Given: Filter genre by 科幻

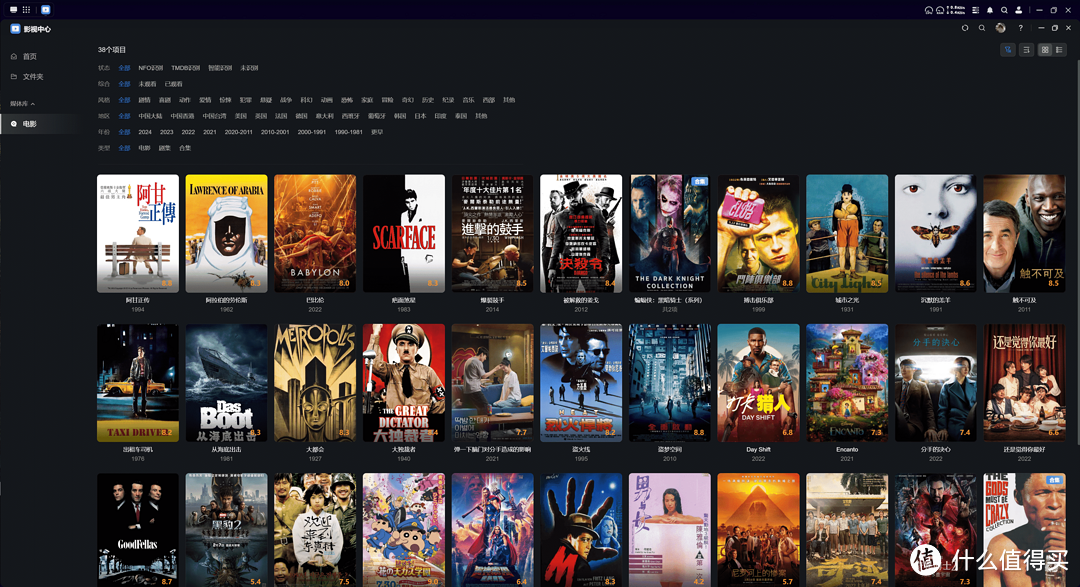Looking at the screenshot, I should click(307, 100).
